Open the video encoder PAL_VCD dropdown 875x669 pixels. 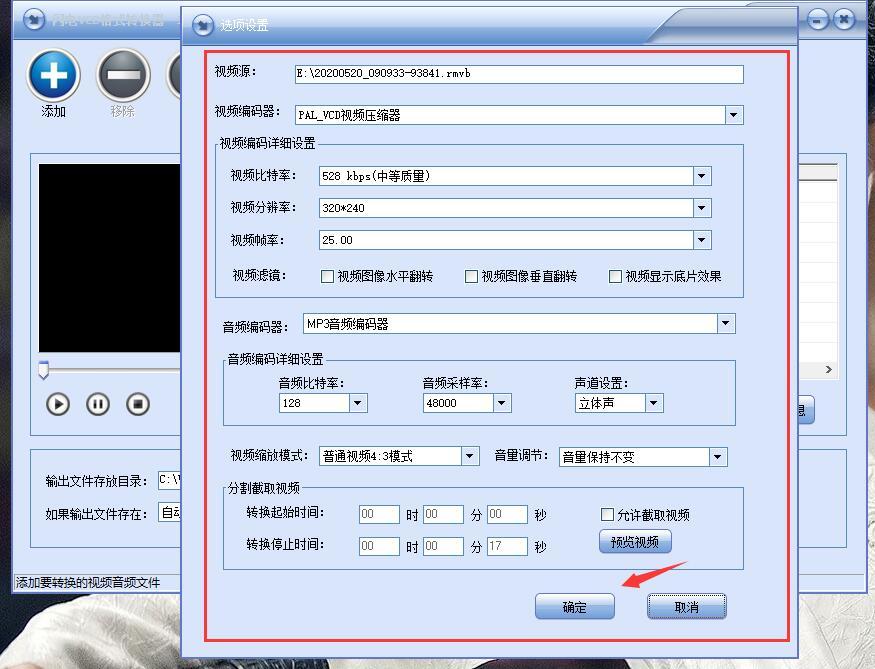(734, 115)
